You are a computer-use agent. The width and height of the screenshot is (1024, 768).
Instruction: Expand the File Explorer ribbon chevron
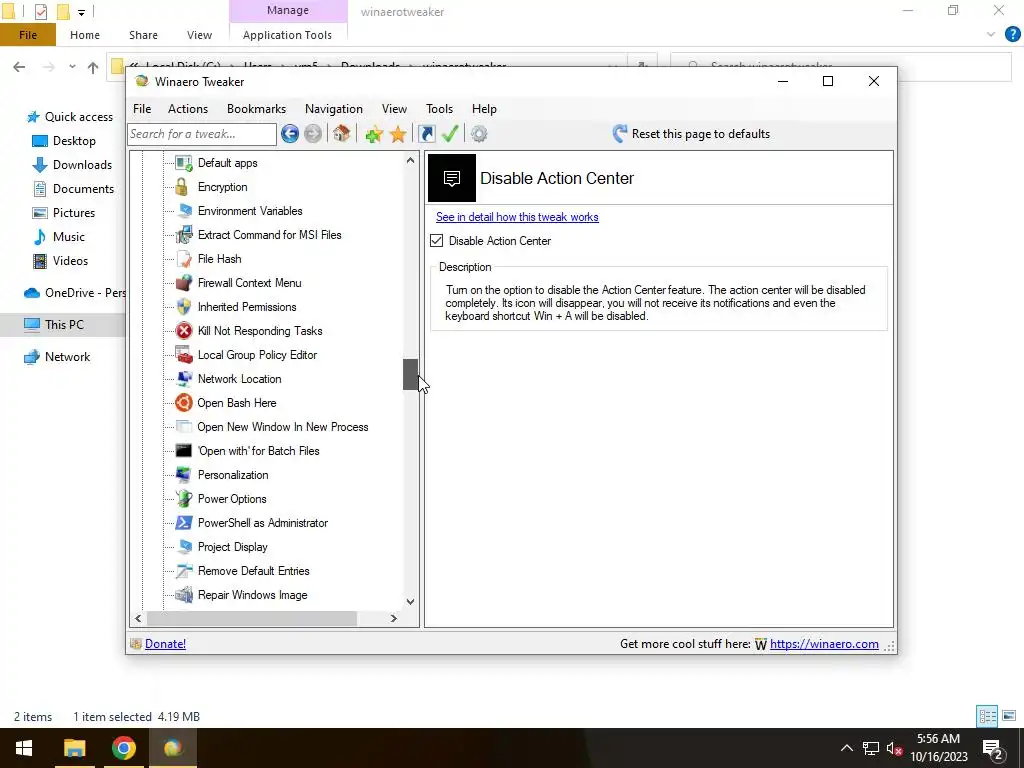click(991, 35)
